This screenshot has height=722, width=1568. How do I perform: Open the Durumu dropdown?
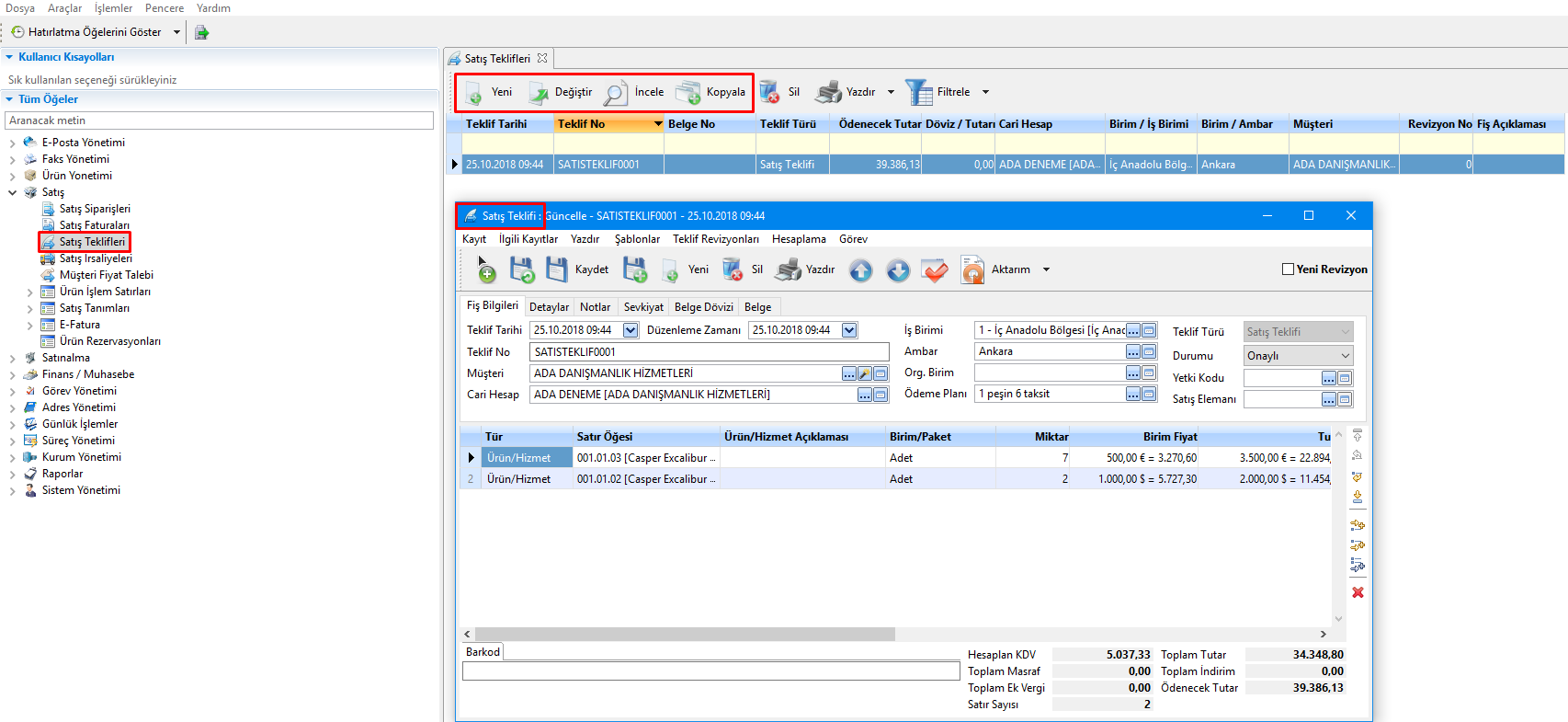(x=1345, y=356)
